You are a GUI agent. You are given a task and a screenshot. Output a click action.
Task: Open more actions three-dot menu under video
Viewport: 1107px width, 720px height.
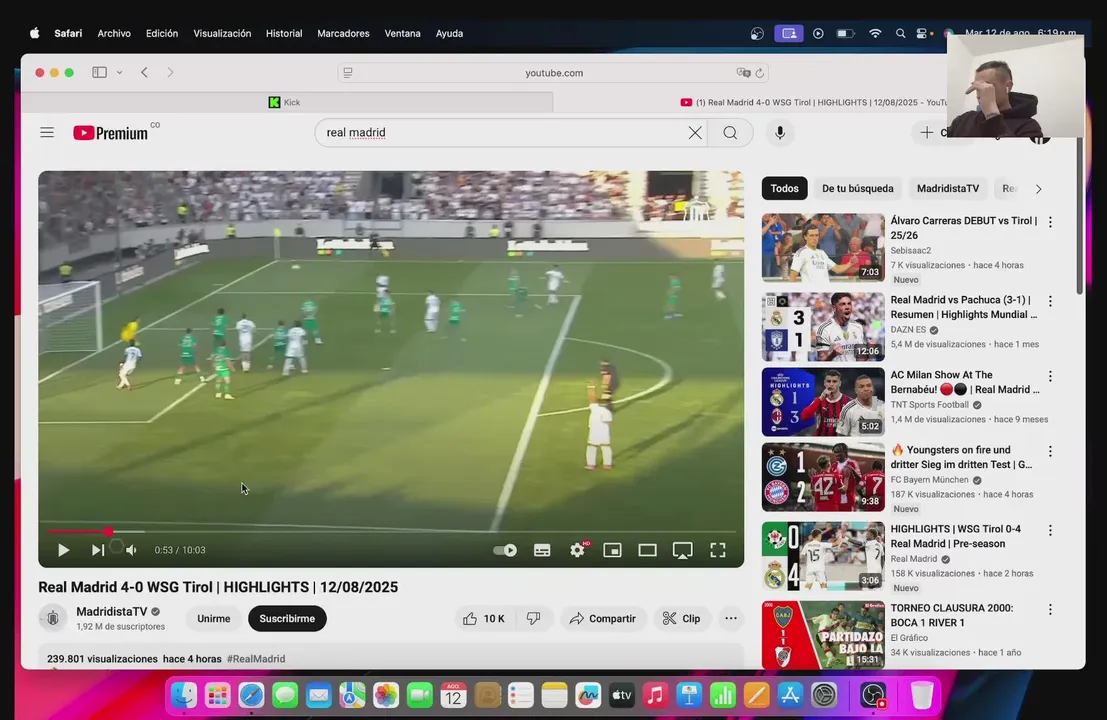(731, 618)
